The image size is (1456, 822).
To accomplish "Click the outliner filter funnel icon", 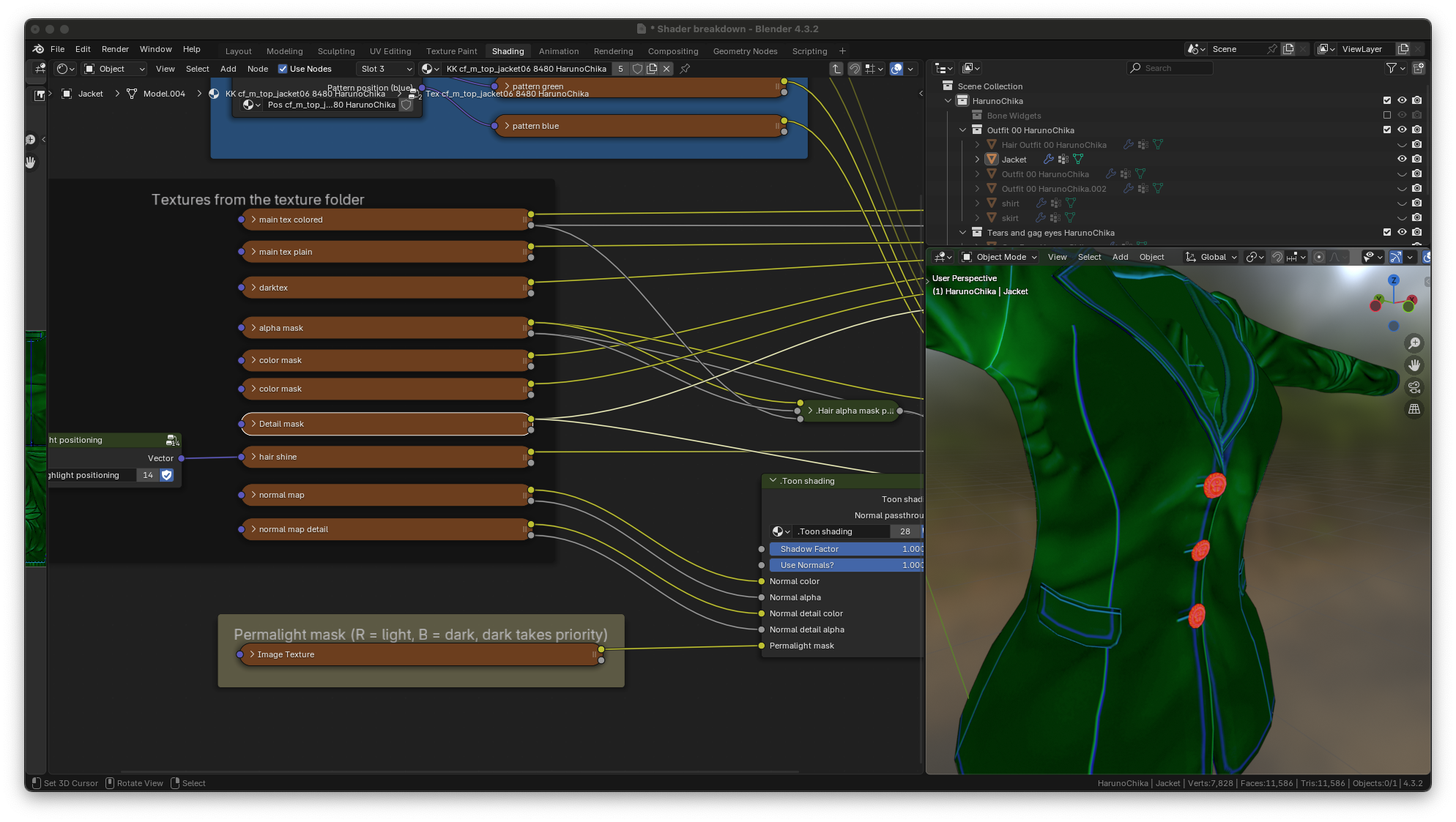I will [x=1391, y=68].
